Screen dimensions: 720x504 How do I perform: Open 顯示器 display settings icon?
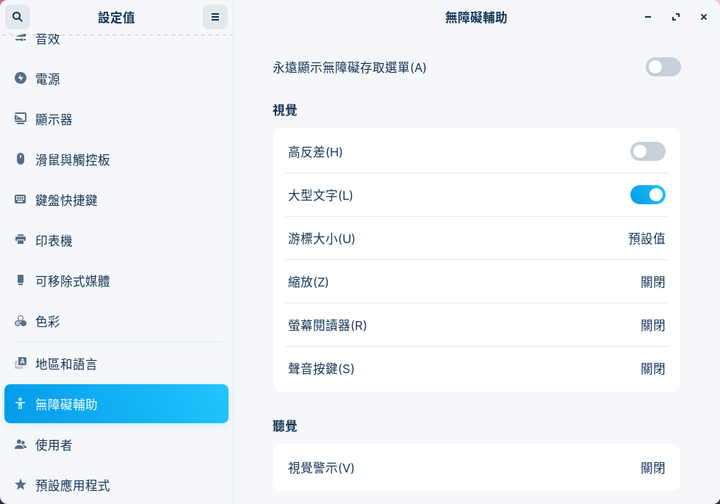coord(20,118)
